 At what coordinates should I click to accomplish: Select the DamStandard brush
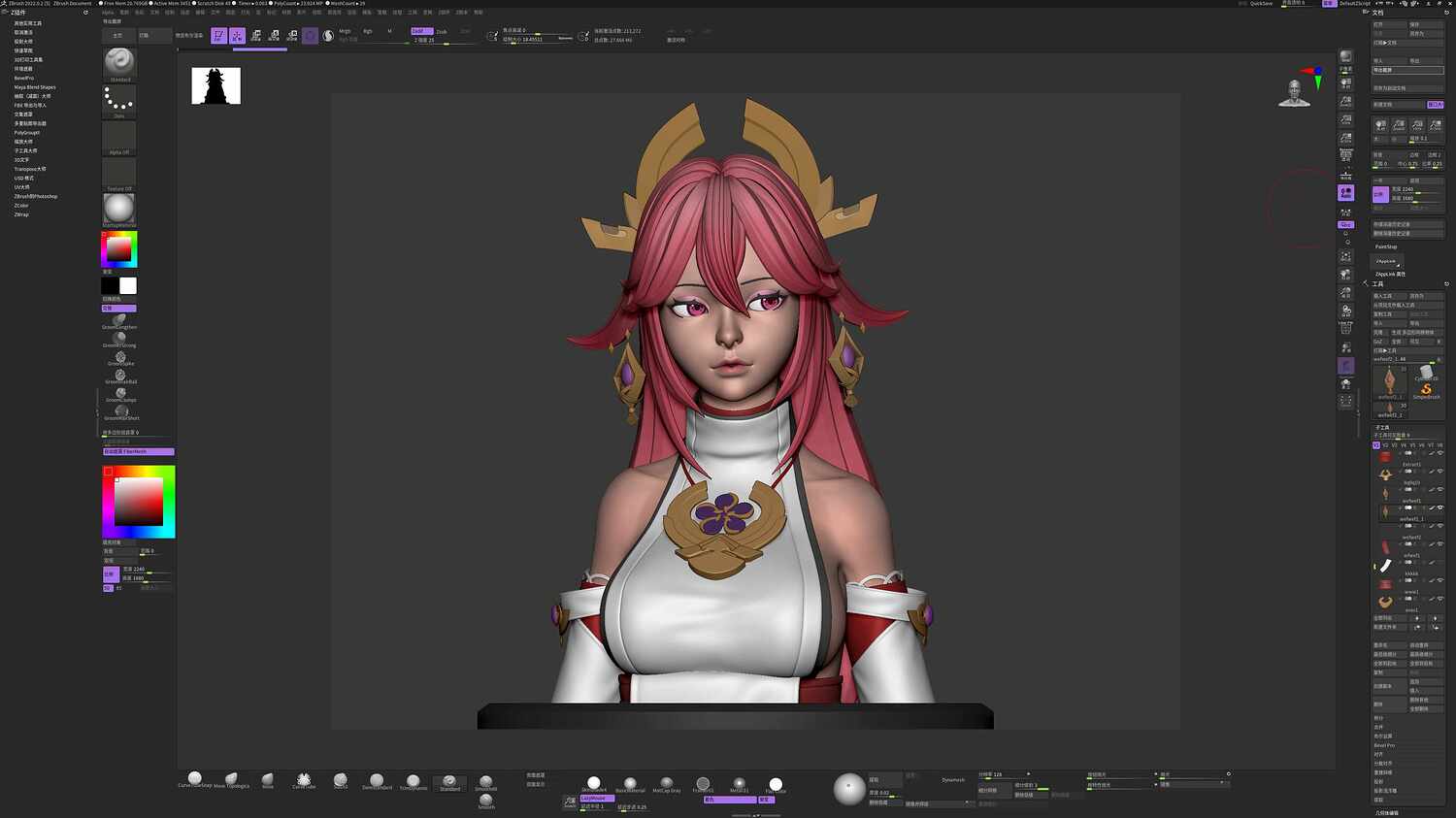[378, 781]
